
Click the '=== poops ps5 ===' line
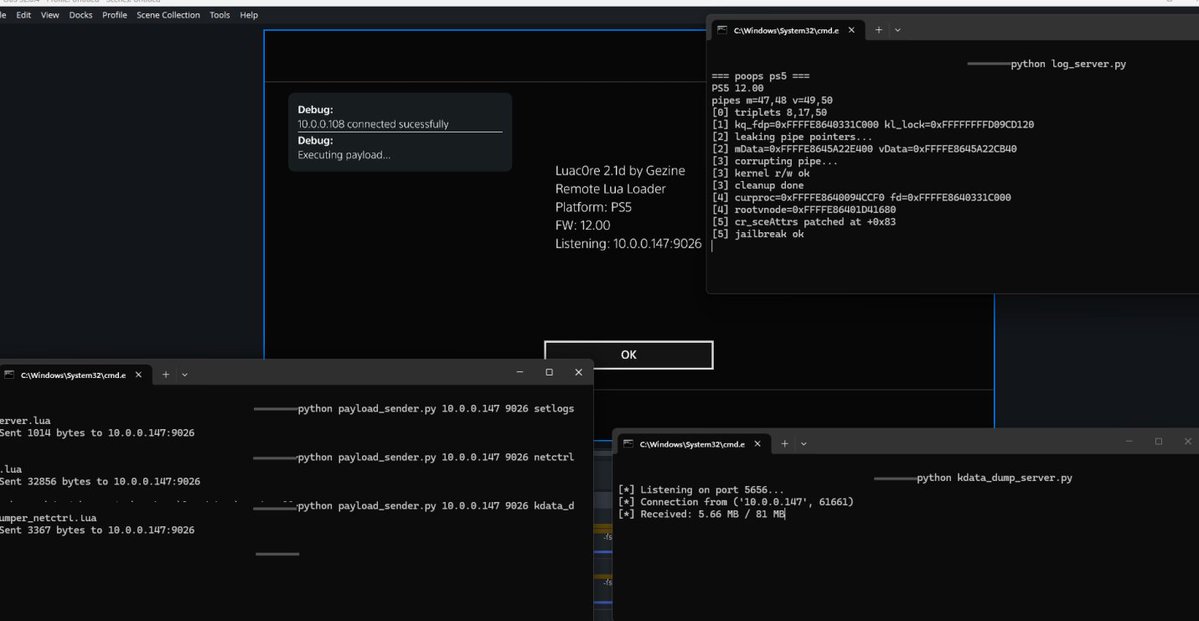[x=760, y=76]
